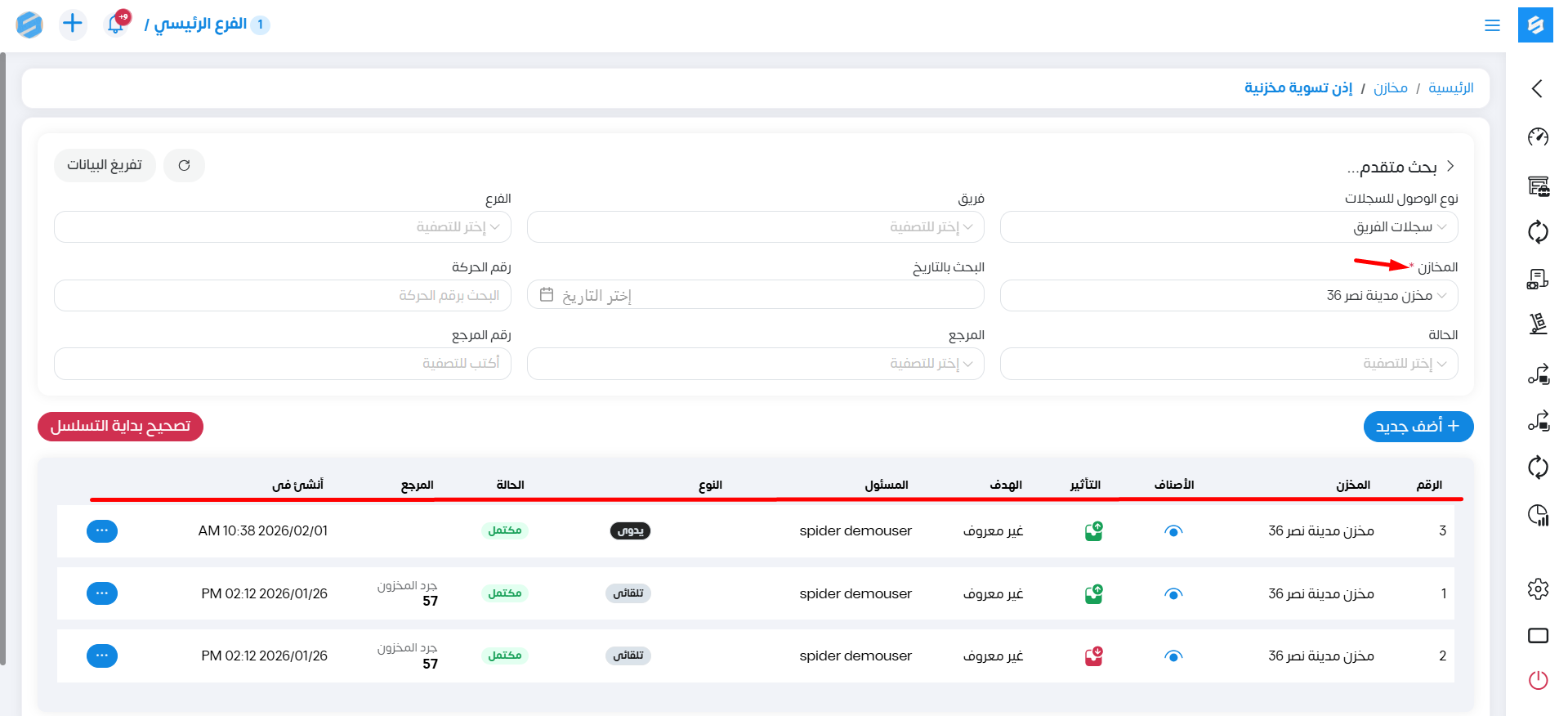Collapse the بحث متقدم advanced search section
The height and width of the screenshot is (716, 1568).
click(x=1450, y=166)
